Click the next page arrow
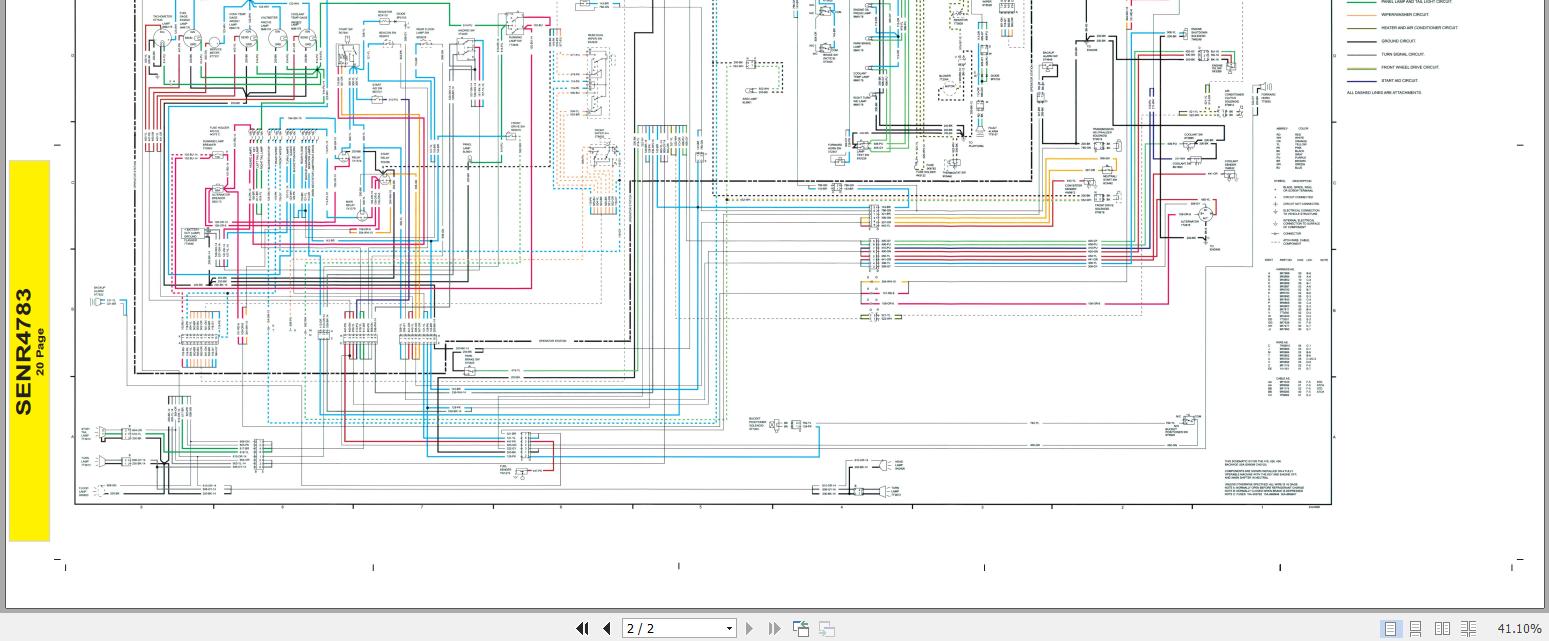 coord(749,628)
